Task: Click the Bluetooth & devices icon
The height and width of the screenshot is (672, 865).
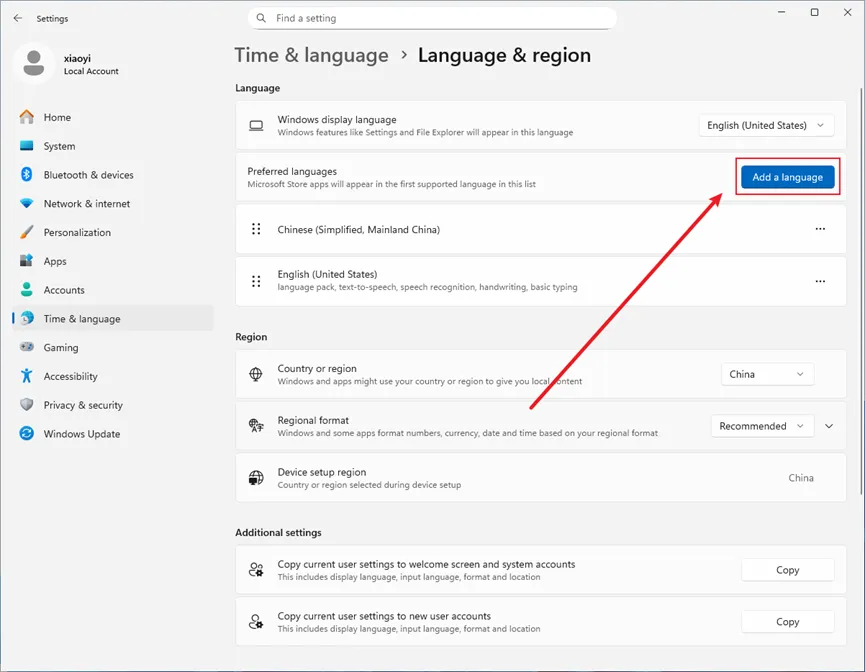Action: (x=27, y=175)
